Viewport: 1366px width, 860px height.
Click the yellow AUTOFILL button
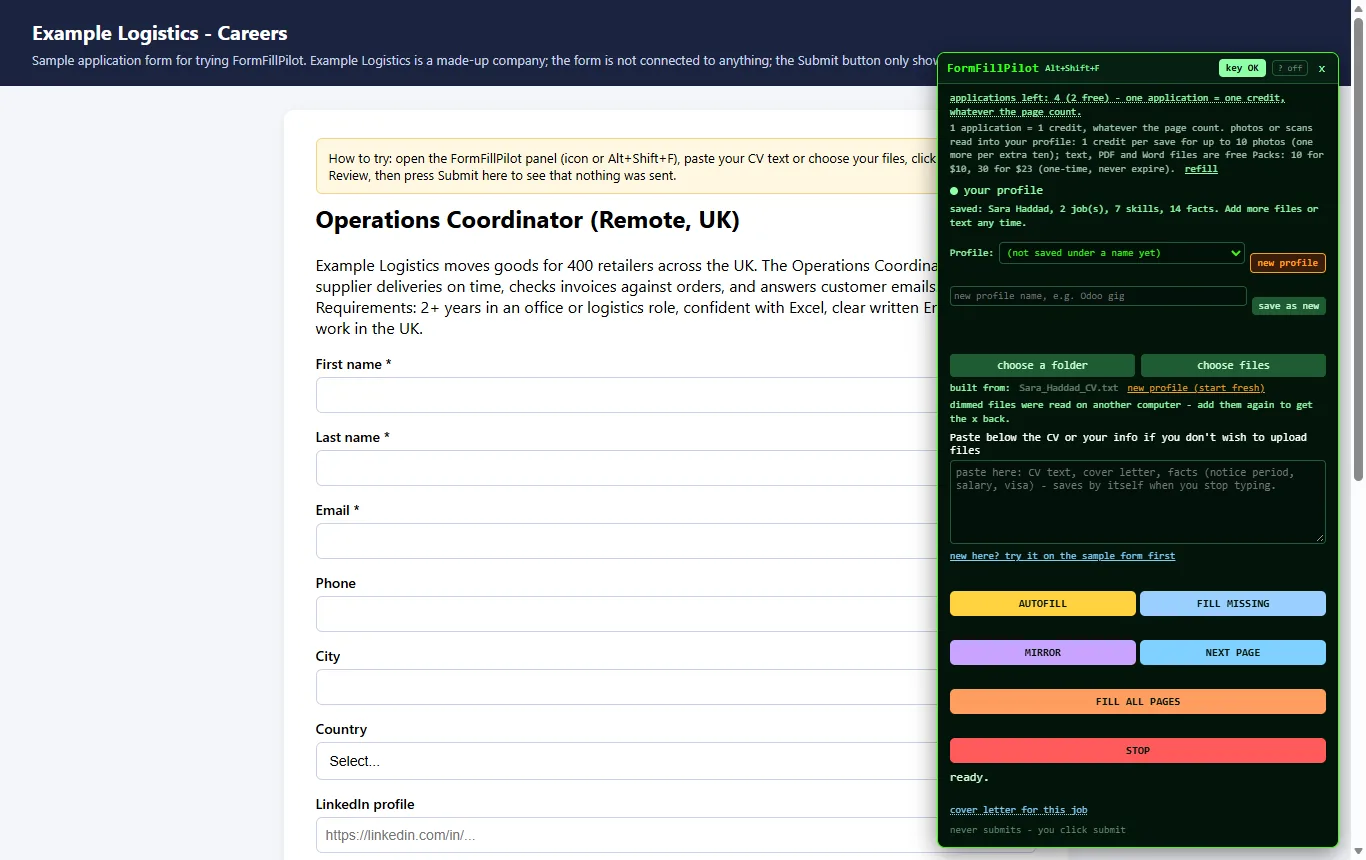click(1043, 604)
